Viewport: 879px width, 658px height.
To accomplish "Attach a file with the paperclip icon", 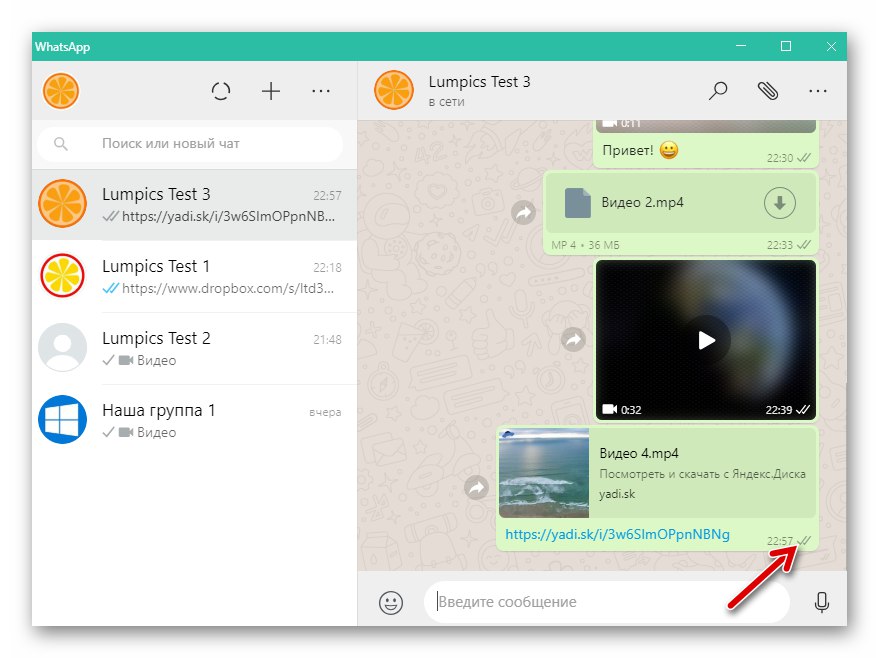I will pos(767,90).
